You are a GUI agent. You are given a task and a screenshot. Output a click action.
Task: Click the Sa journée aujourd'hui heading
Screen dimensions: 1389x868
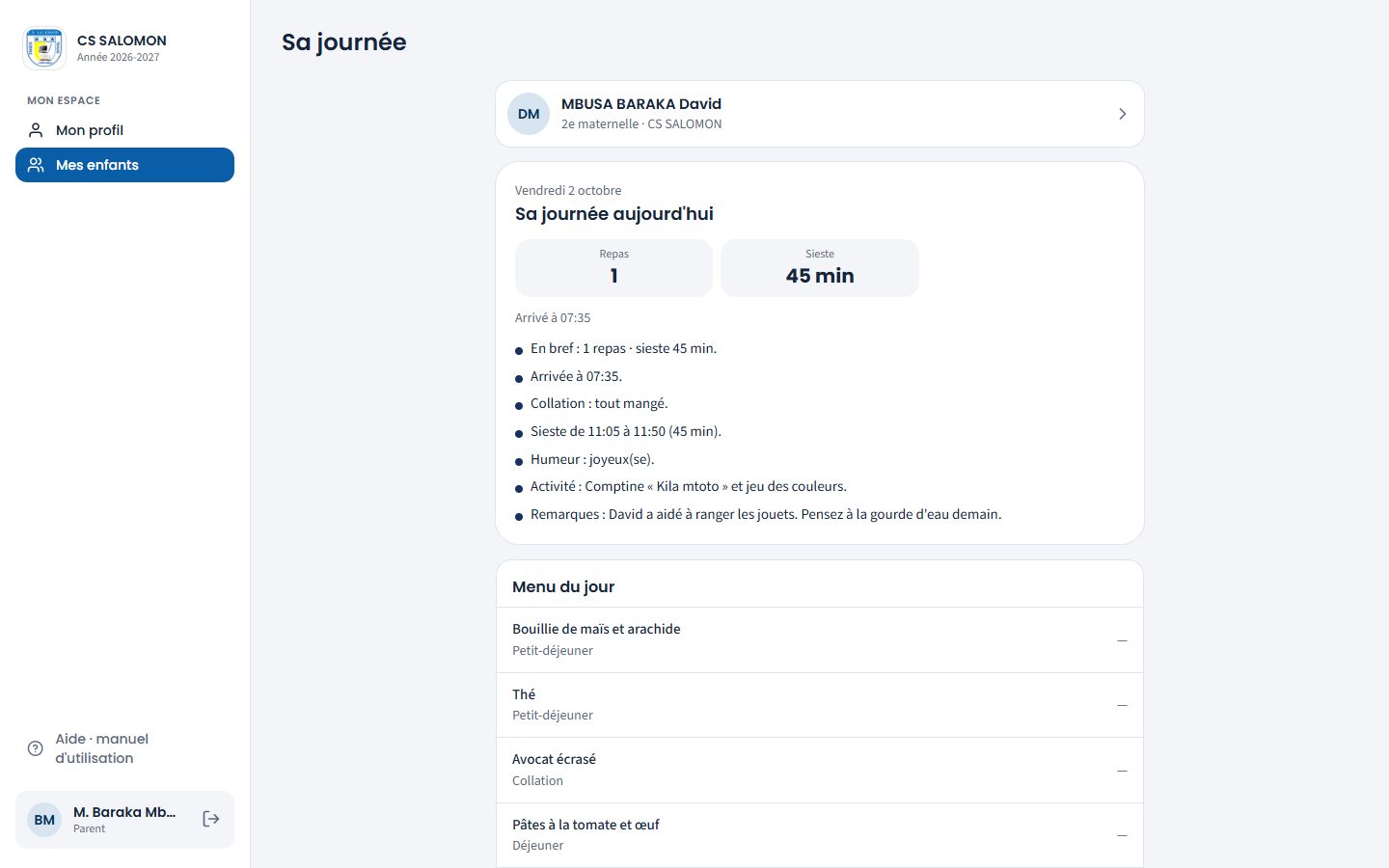pyautogui.click(x=614, y=214)
